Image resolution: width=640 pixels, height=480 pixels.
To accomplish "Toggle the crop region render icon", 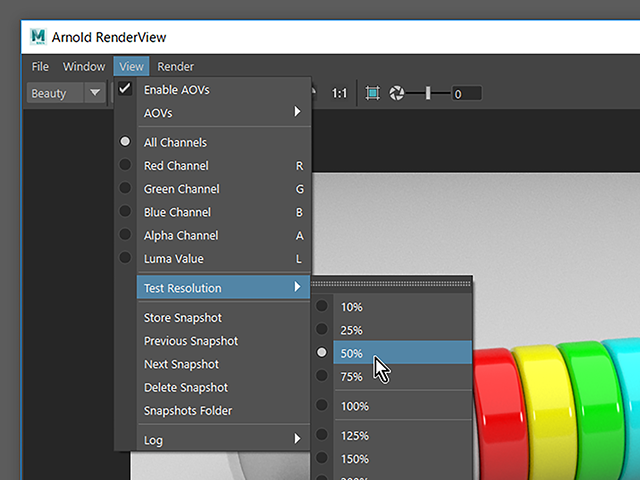I will pos(372,93).
